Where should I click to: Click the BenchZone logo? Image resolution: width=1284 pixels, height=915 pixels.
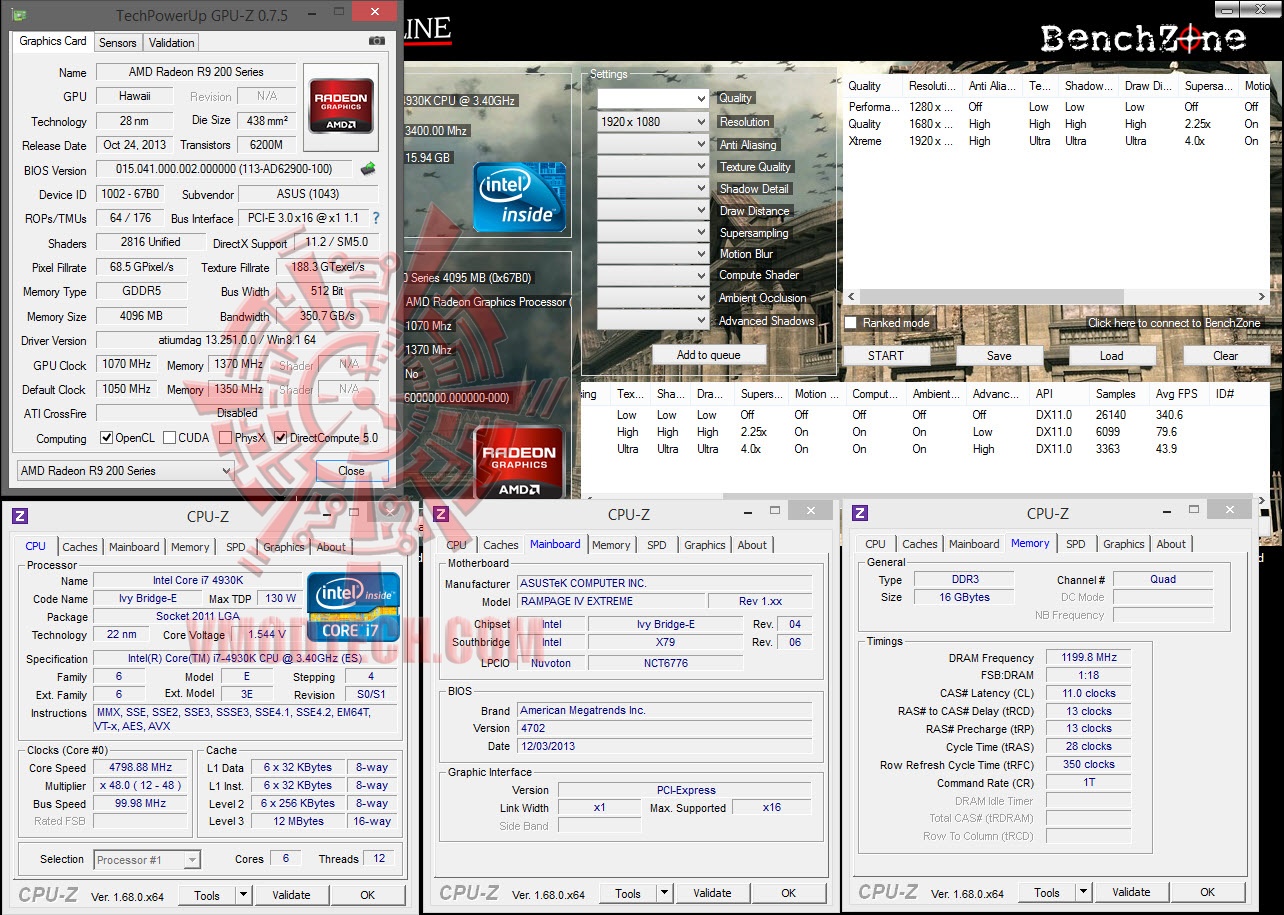(1142, 39)
